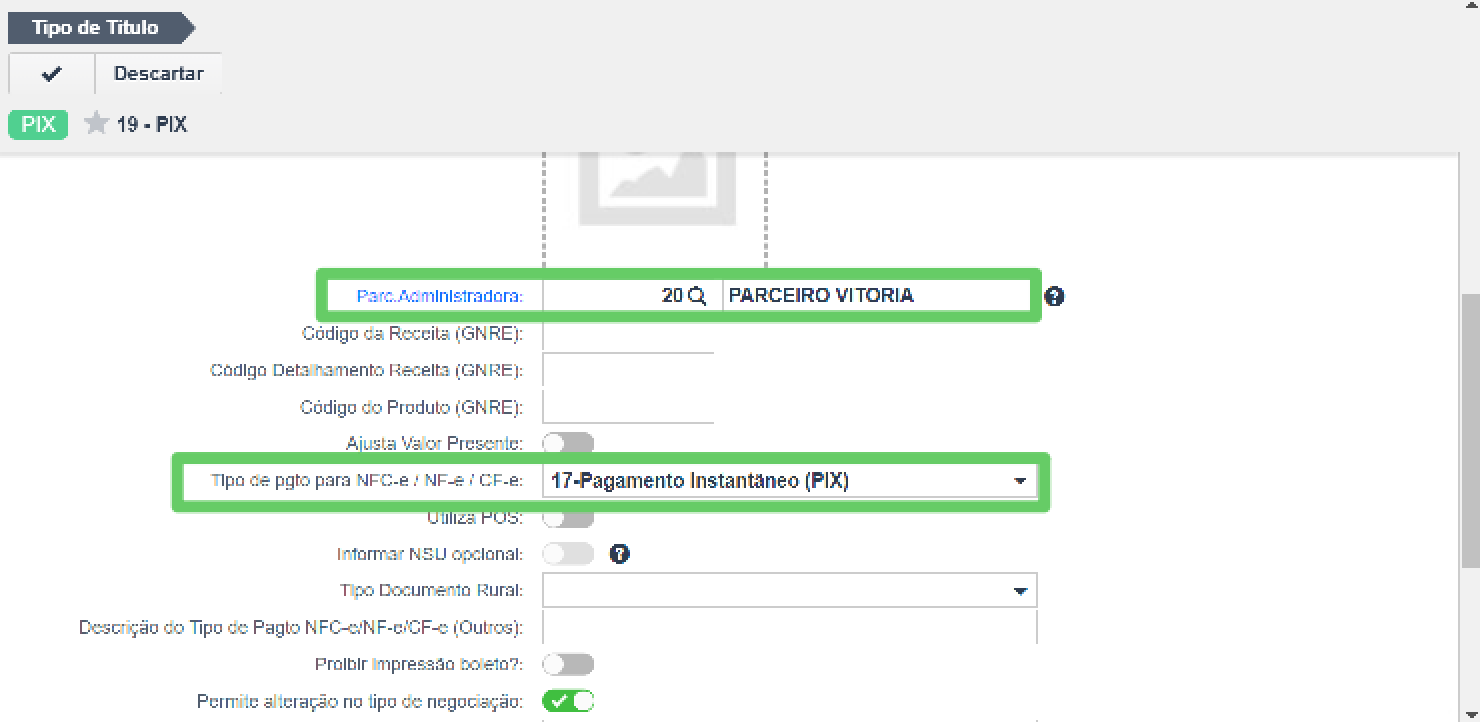Expand the Tipo Documento Rural dropdown
The width and height of the screenshot is (1480, 722).
click(790, 590)
